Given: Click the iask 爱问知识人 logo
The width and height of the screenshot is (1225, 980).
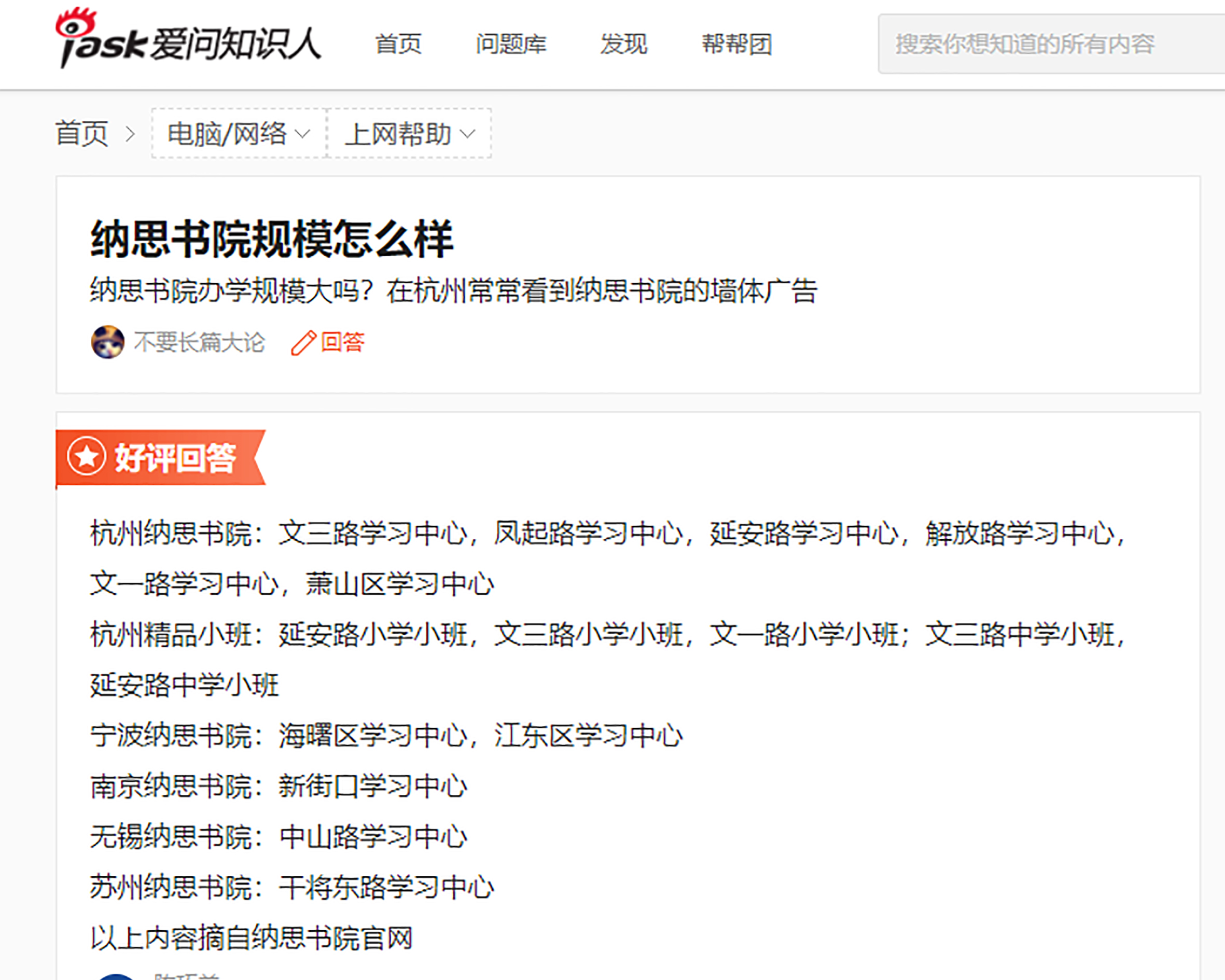Looking at the screenshot, I should (x=188, y=39).
